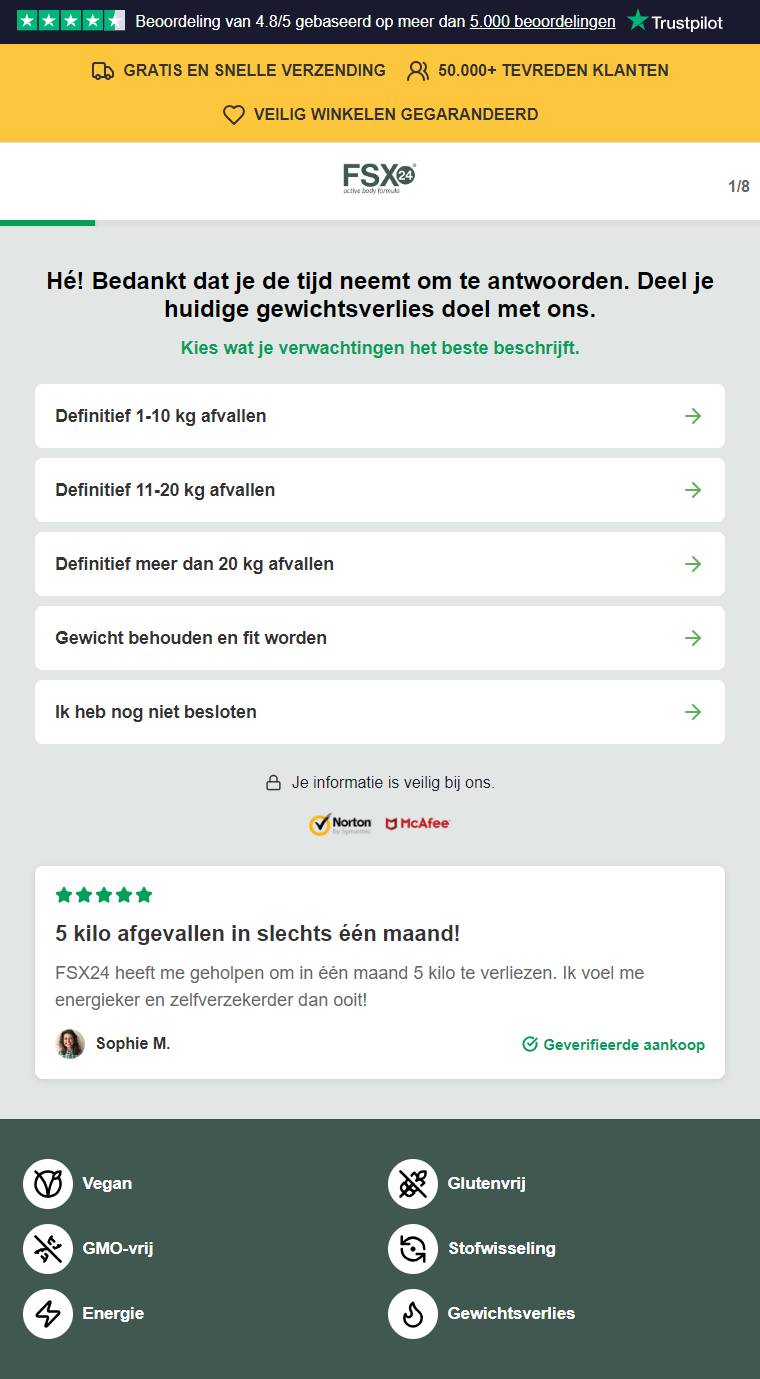Click the quiz progress bar
The image size is (760, 1379).
point(380,223)
